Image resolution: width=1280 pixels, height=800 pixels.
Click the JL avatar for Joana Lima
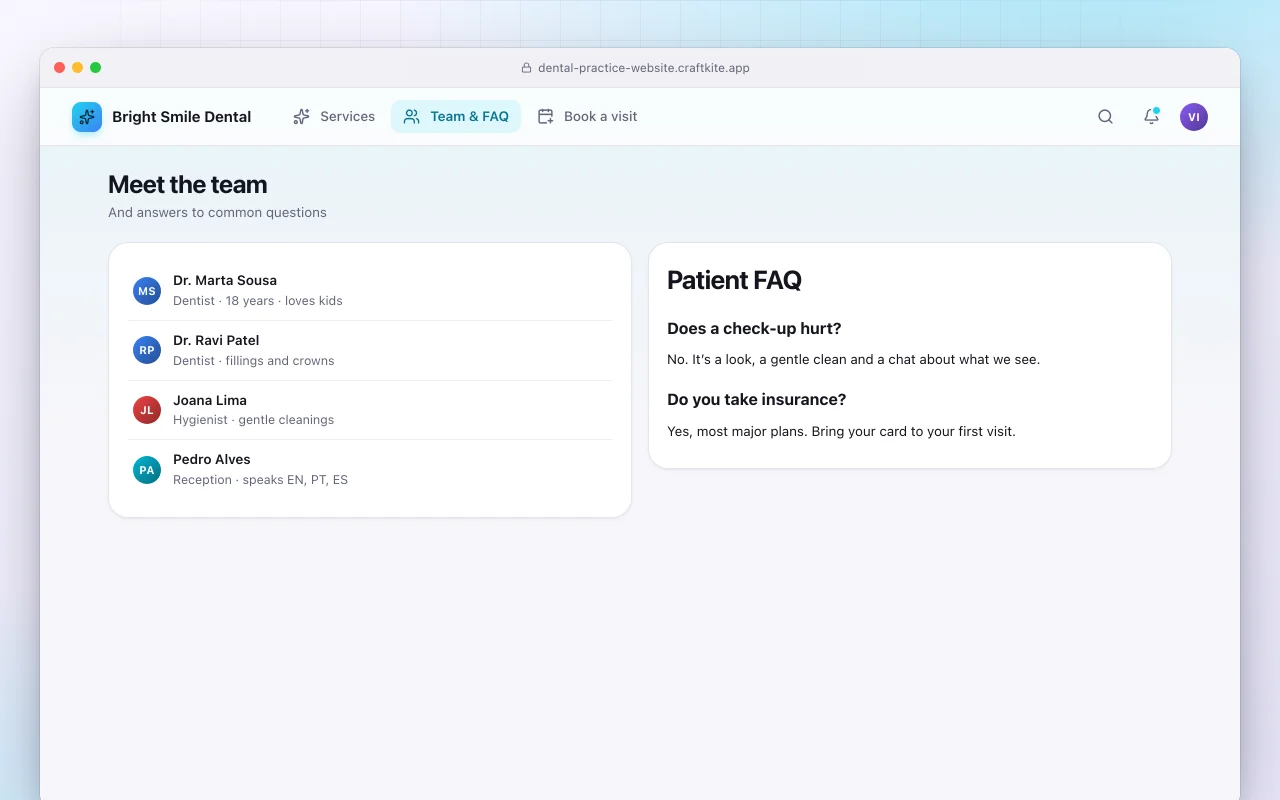(147, 410)
